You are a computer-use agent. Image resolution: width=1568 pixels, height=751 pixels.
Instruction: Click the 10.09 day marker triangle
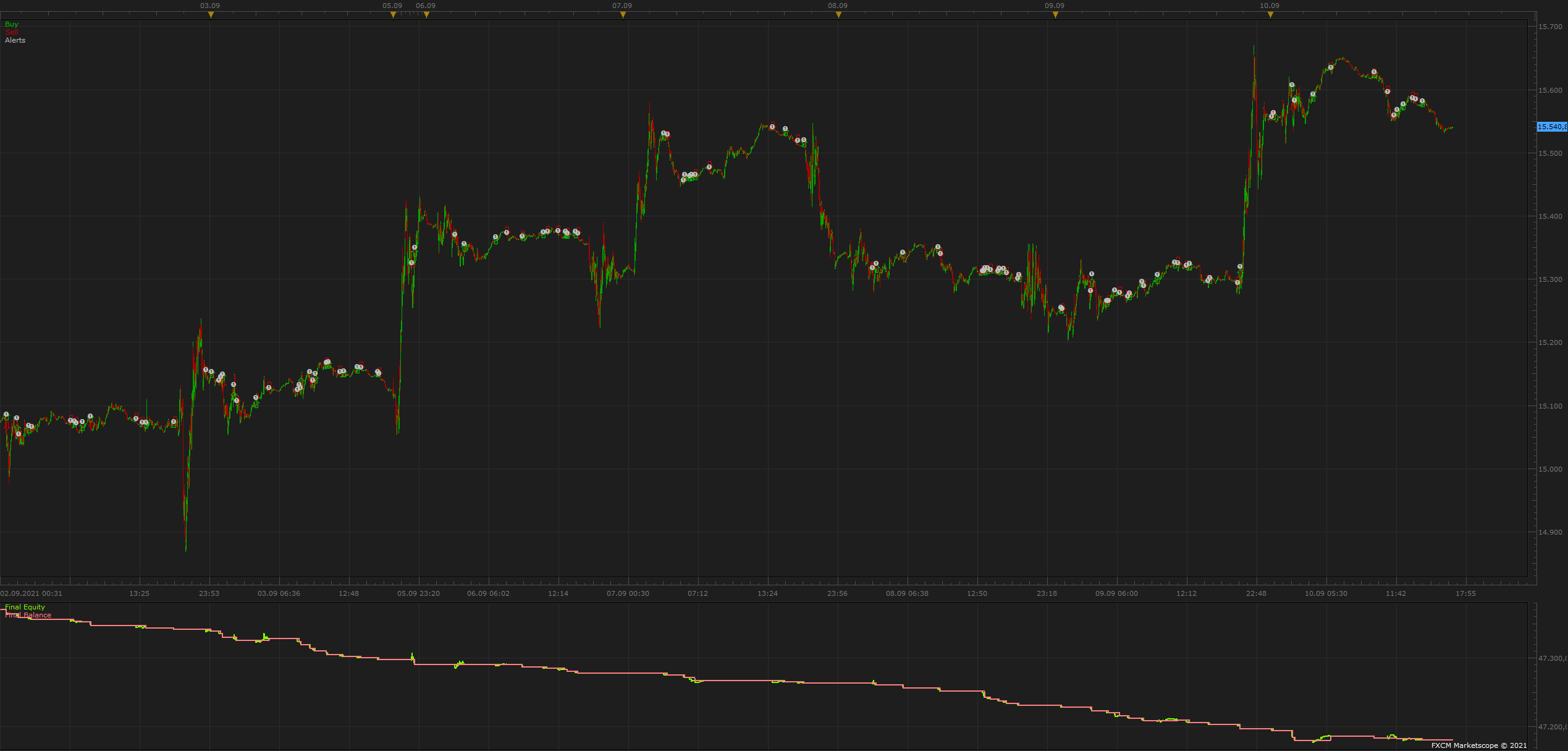tap(1270, 15)
